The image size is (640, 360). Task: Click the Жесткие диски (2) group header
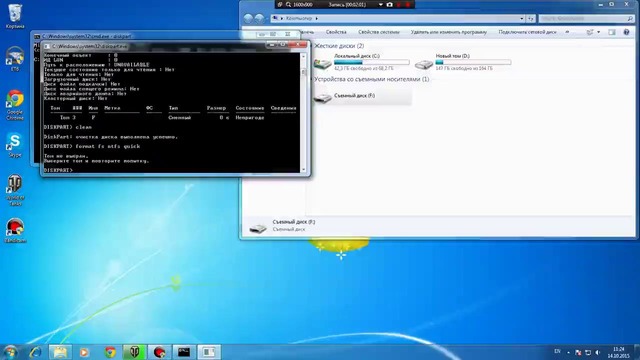coord(339,46)
